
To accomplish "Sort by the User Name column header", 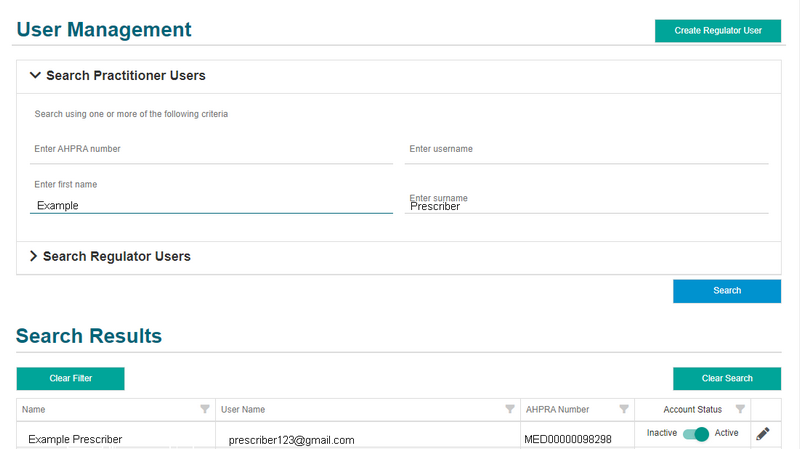I will tap(243, 410).
